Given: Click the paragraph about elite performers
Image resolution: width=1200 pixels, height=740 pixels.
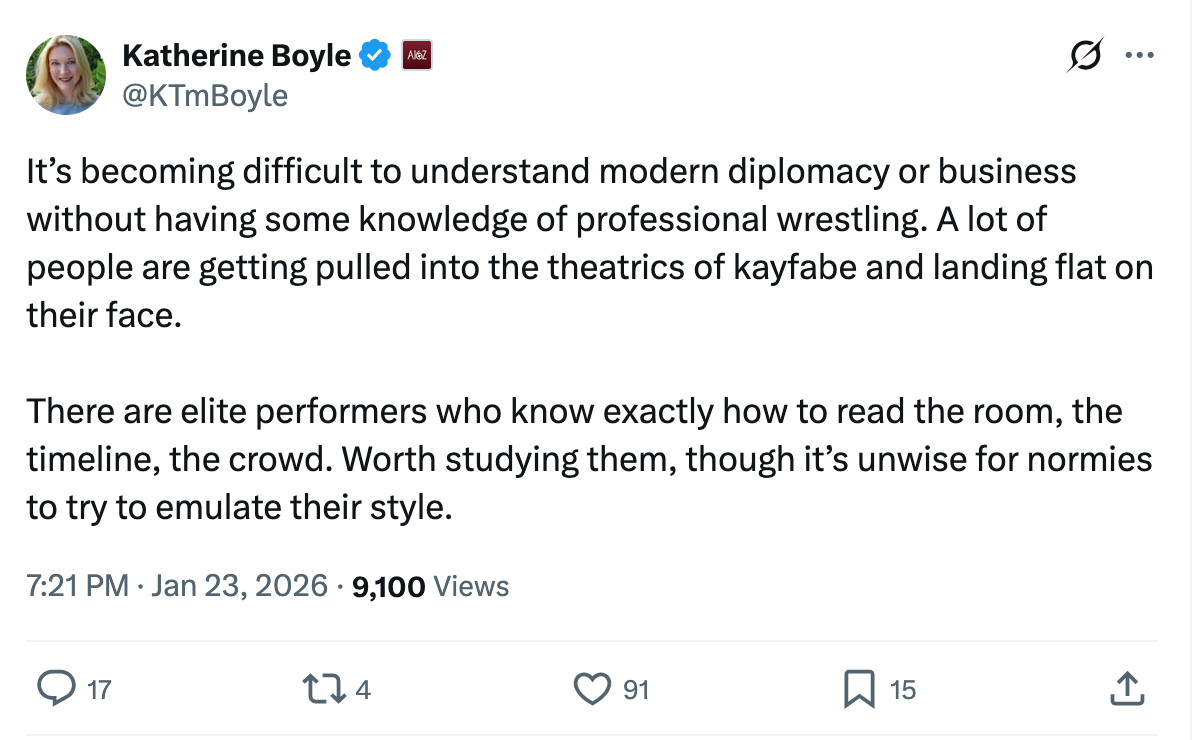Looking at the screenshot, I should click(x=590, y=459).
